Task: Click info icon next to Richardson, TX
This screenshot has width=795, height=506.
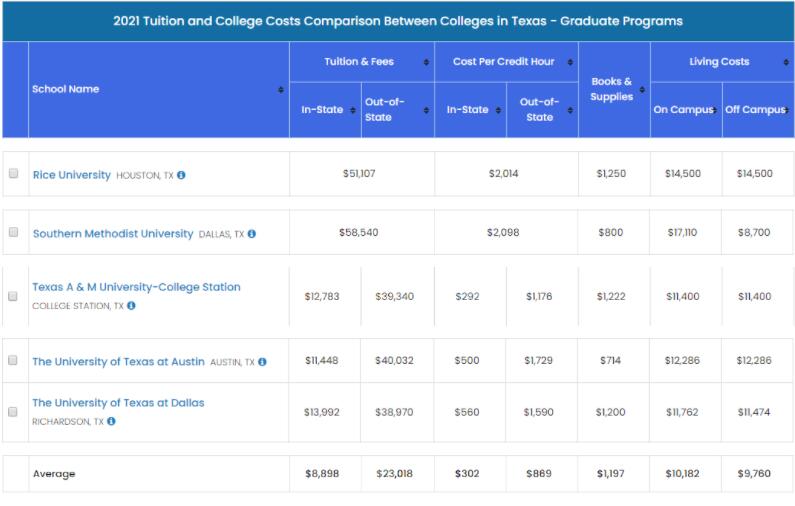Action: click(x=111, y=421)
